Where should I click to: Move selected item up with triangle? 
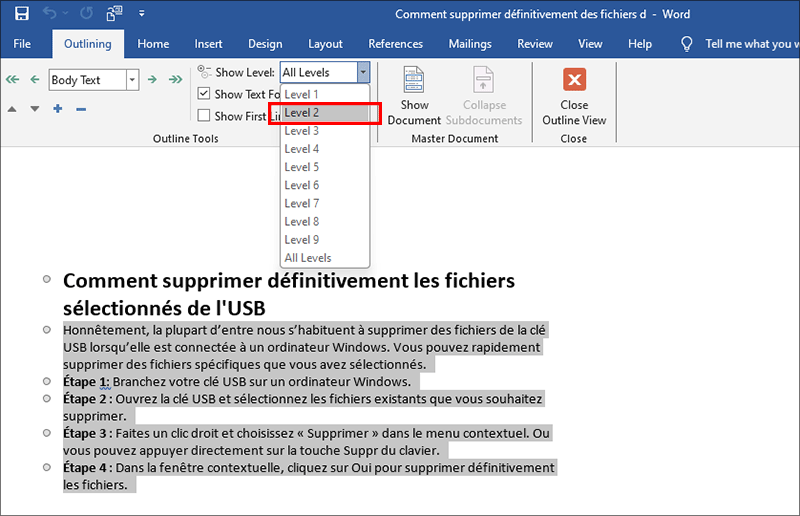[x=12, y=109]
